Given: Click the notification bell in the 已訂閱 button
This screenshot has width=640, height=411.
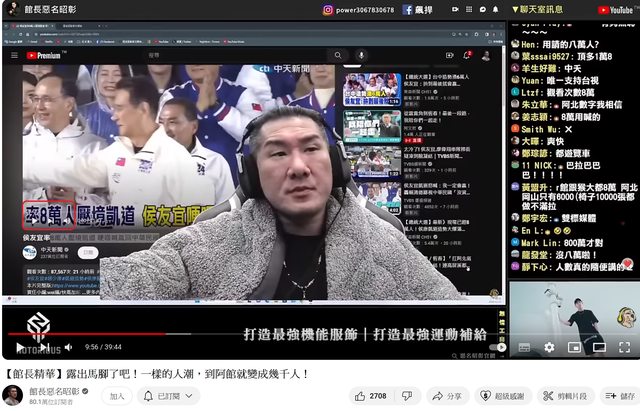Looking at the screenshot, I should tap(149, 396).
